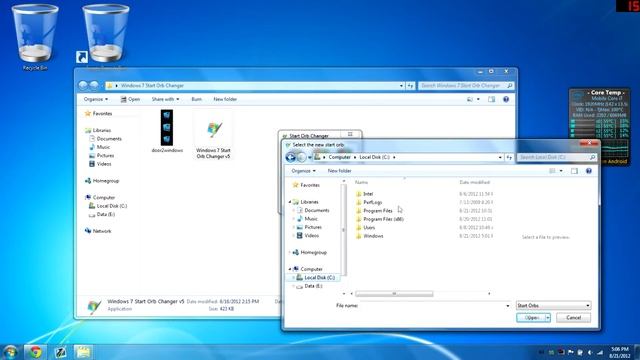The height and width of the screenshot is (360, 640).
Task: Change view icon in file dialog toolbar
Action: pos(552,171)
